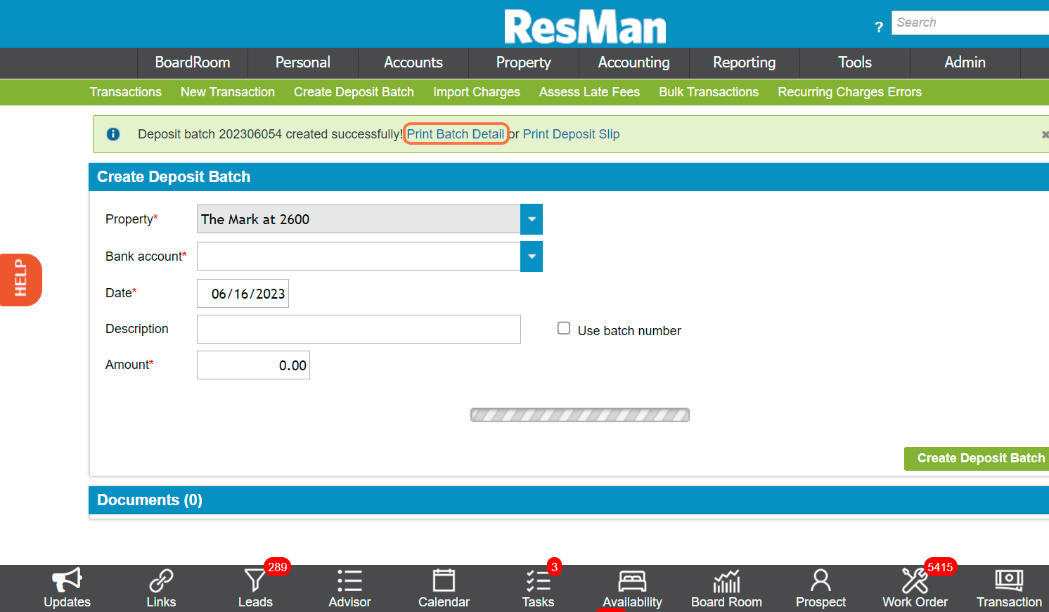Open the Links chain icon
Image resolution: width=1049 pixels, height=612 pixels.
coord(161,581)
